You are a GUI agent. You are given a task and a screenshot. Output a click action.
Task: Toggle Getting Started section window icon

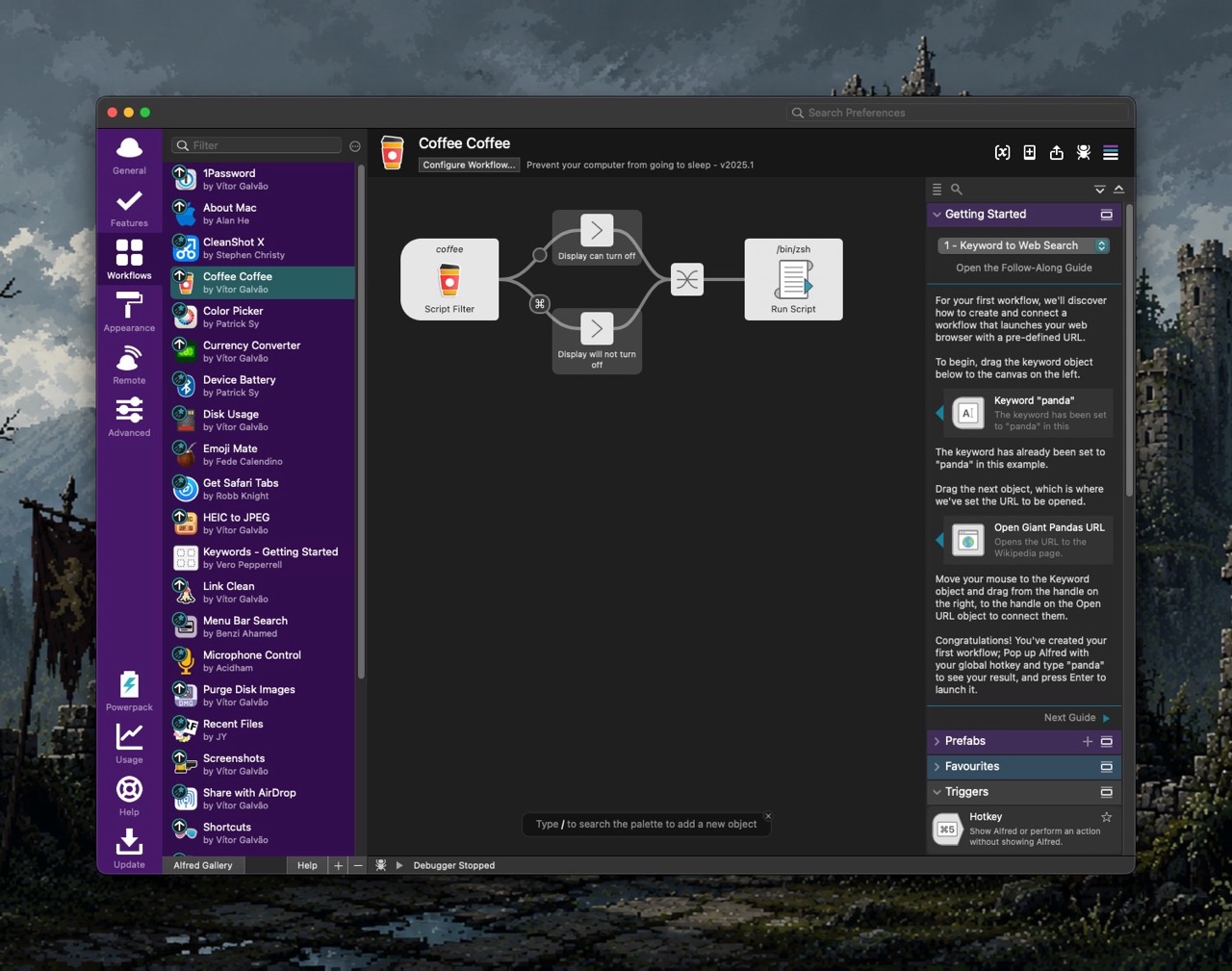[x=1106, y=215]
